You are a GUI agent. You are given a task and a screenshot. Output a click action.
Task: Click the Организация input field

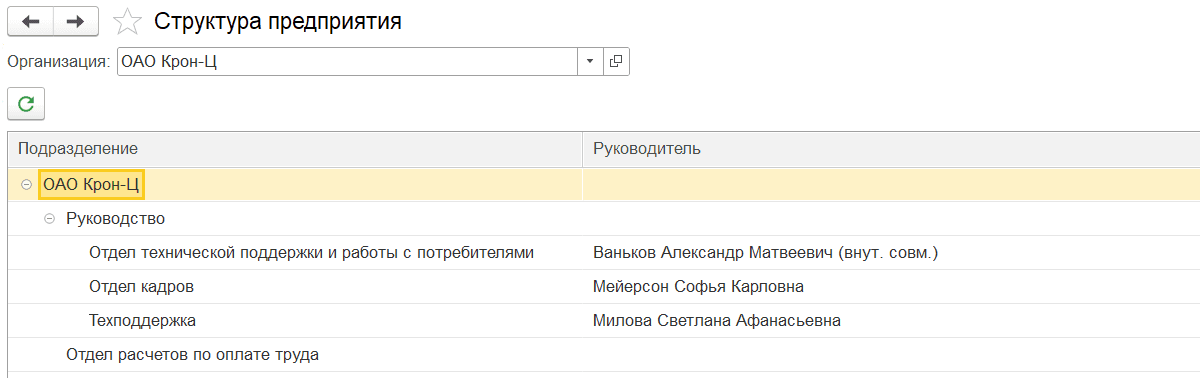click(347, 61)
